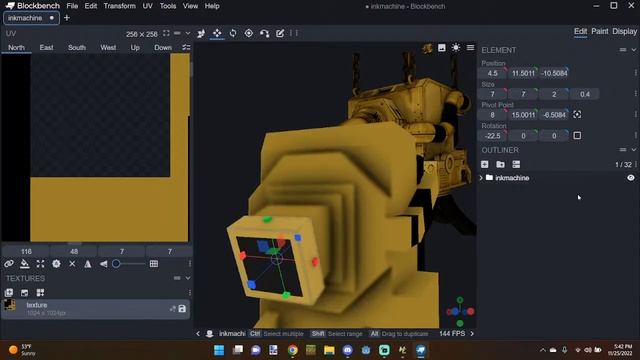
Task: Click the Outliner toggle options icon
Action: point(516,164)
